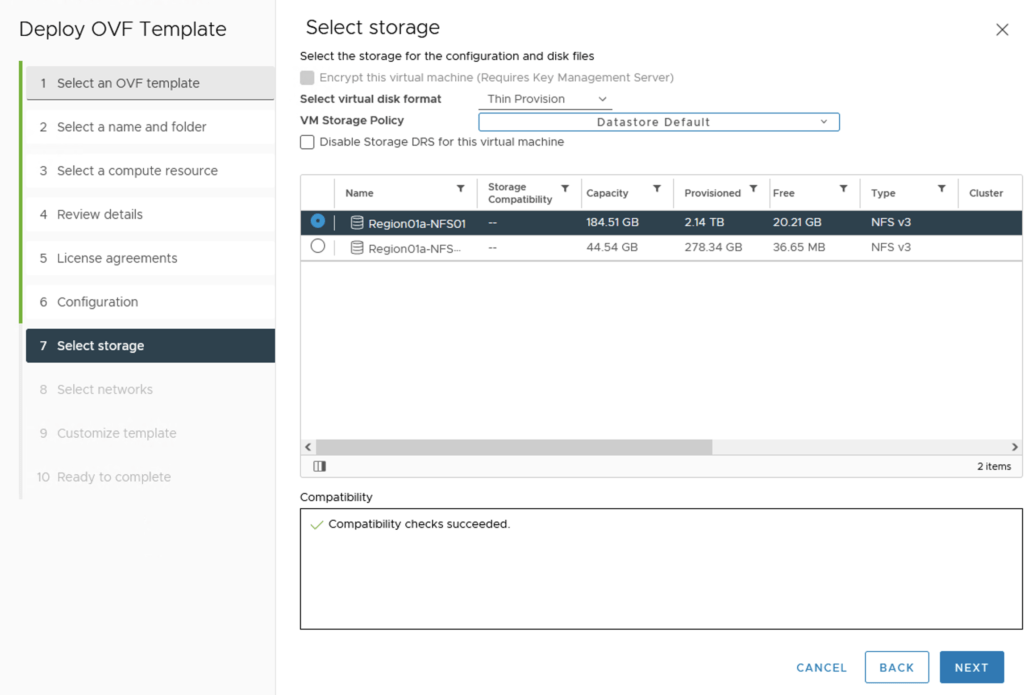Click the BACK button
This screenshot has height=695, width=1024.
(x=896, y=667)
